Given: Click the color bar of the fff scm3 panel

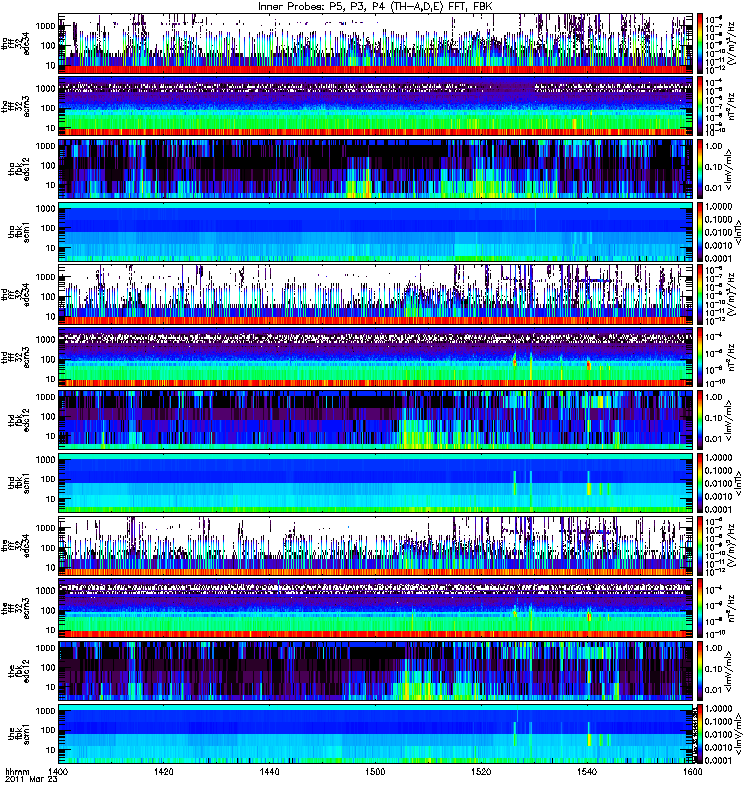Looking at the screenshot, I should pyautogui.click(x=699, y=609).
